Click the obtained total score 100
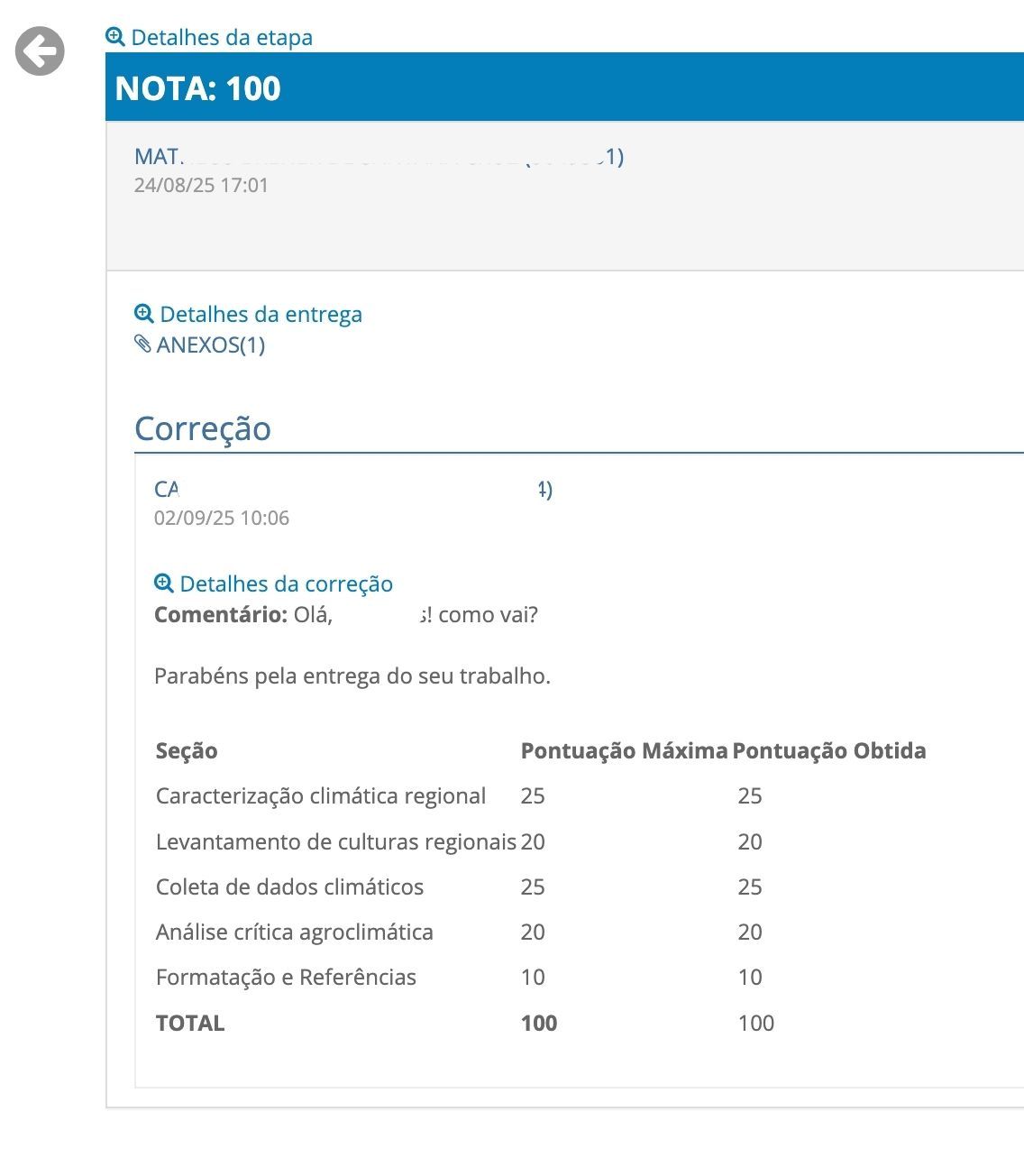This screenshot has width=1024, height=1176. 756,1024
